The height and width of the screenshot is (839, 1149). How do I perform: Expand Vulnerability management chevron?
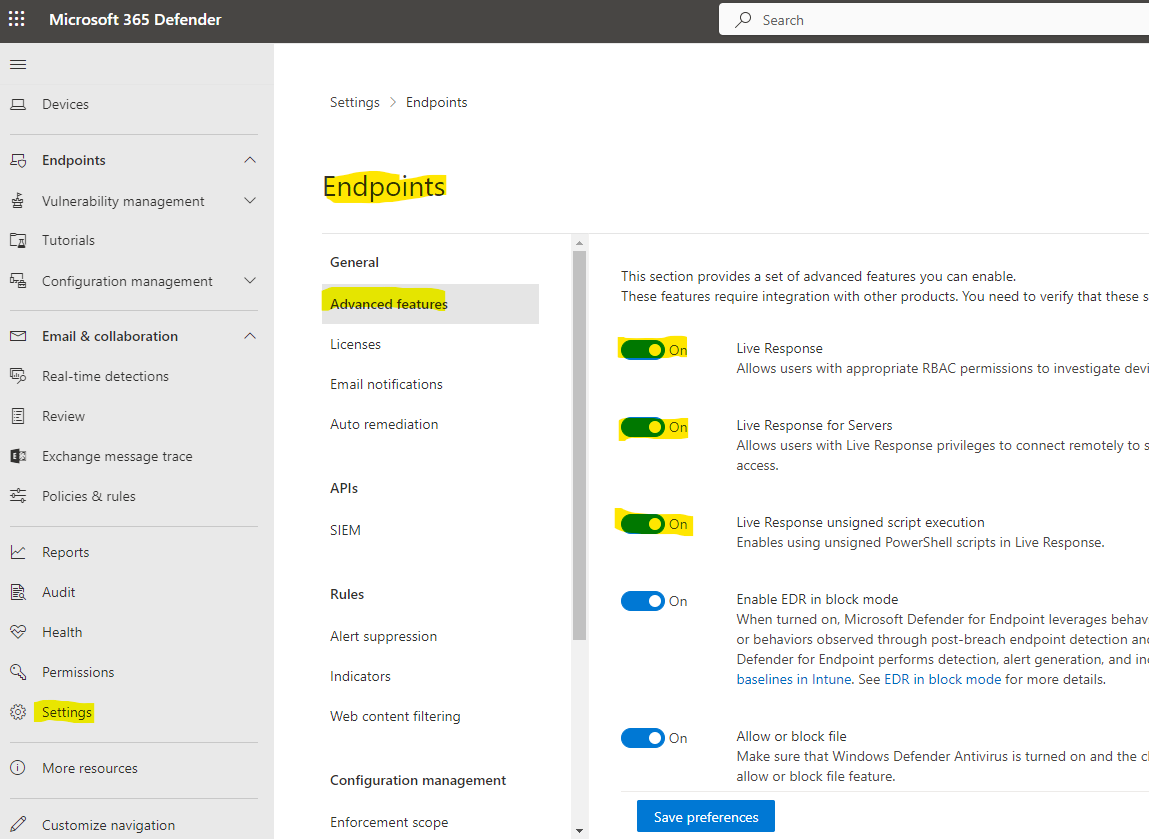[x=250, y=201]
